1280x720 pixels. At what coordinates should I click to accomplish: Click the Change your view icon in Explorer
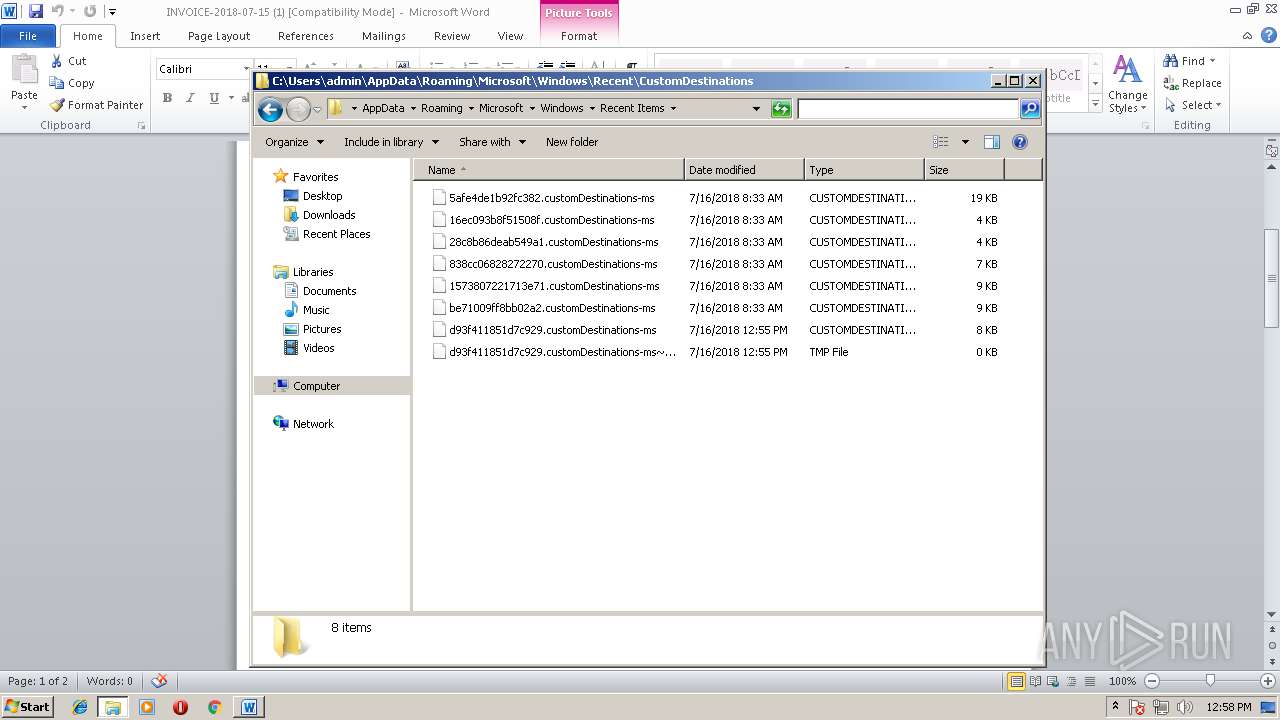tap(941, 142)
